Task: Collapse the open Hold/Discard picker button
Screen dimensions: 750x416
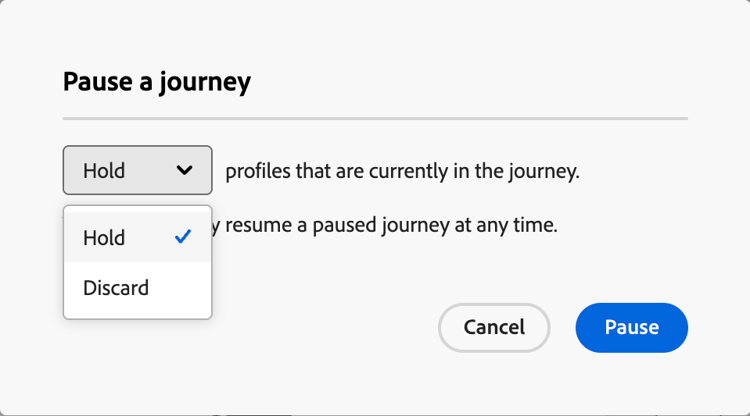Action: [137, 170]
